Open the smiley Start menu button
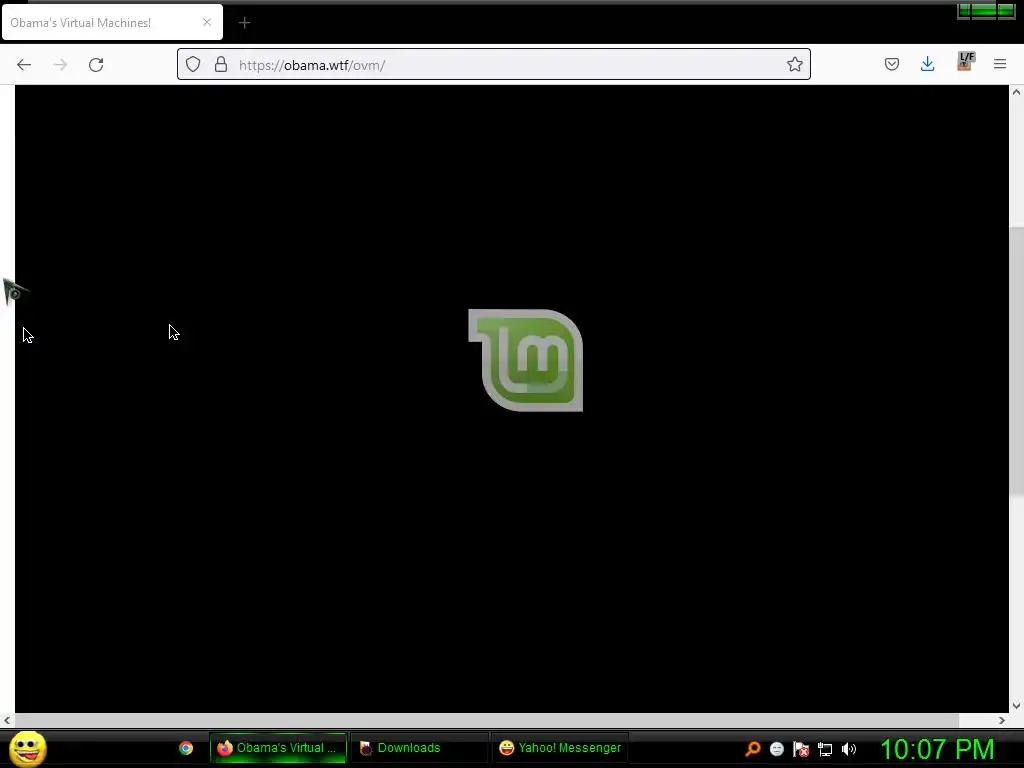This screenshot has height=768, width=1024. click(27, 748)
